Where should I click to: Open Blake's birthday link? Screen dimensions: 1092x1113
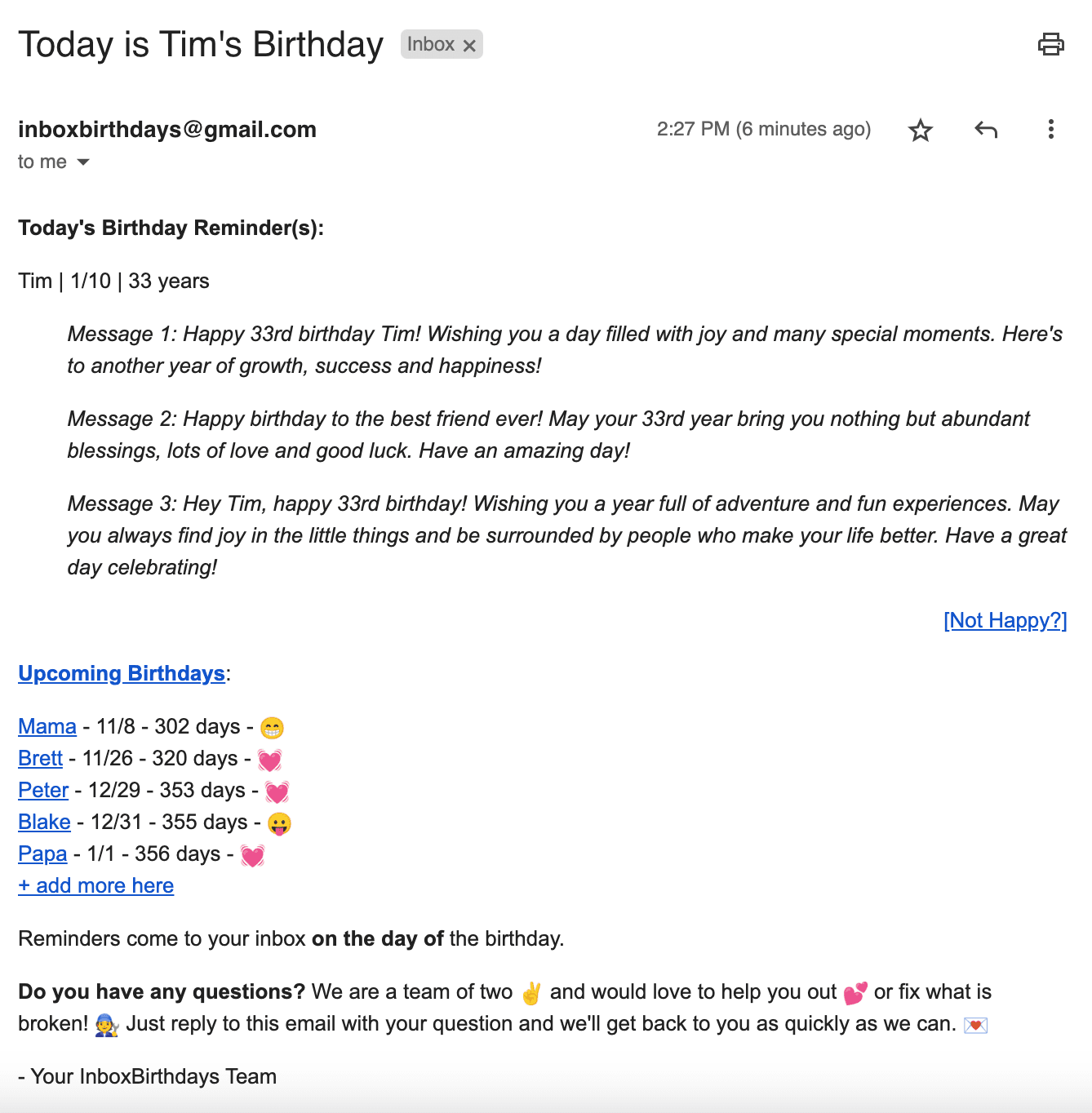click(44, 823)
